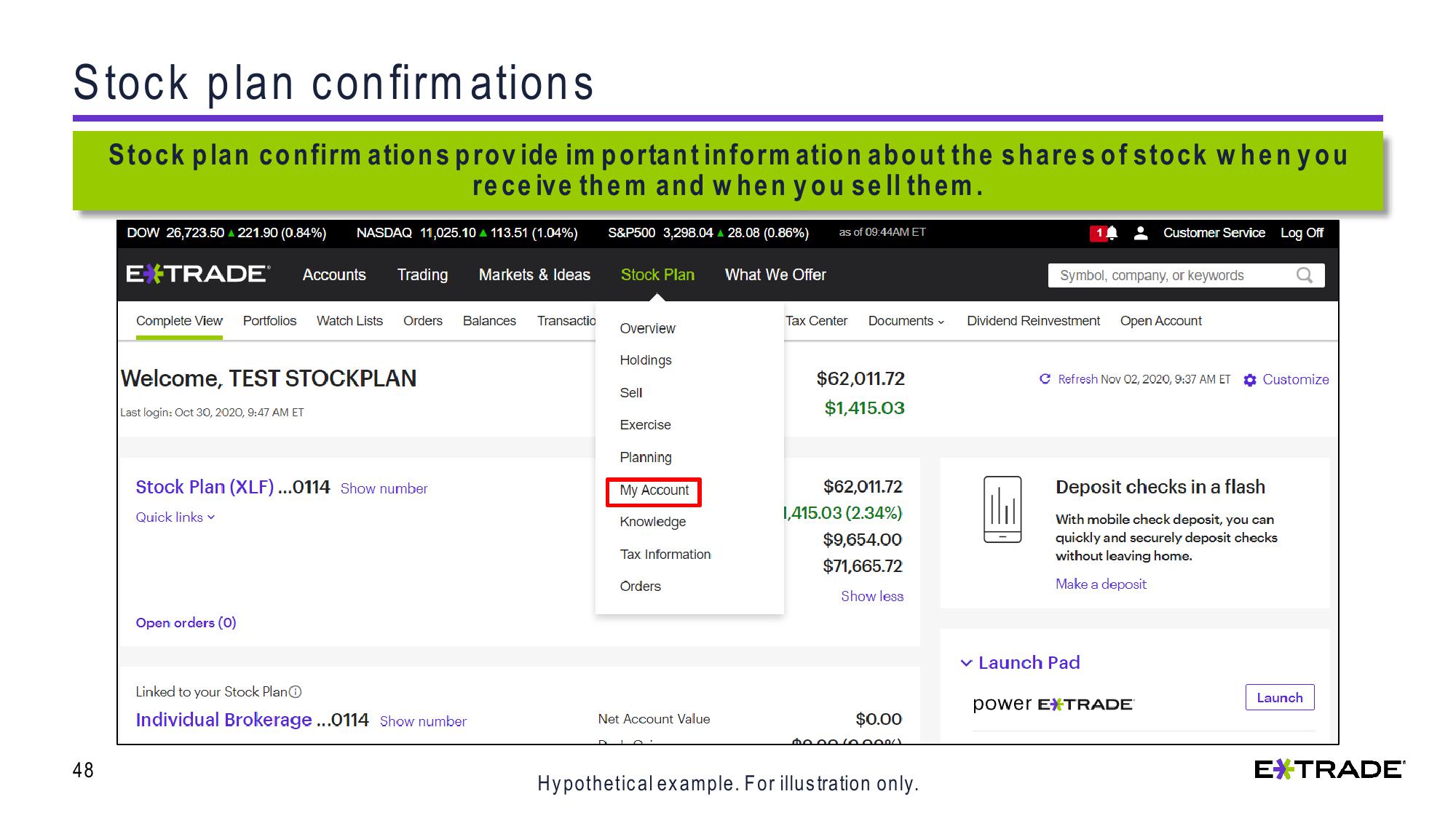The height and width of the screenshot is (818, 1456).
Task: Expand the Quick links dropdown
Action: pyautogui.click(x=175, y=517)
